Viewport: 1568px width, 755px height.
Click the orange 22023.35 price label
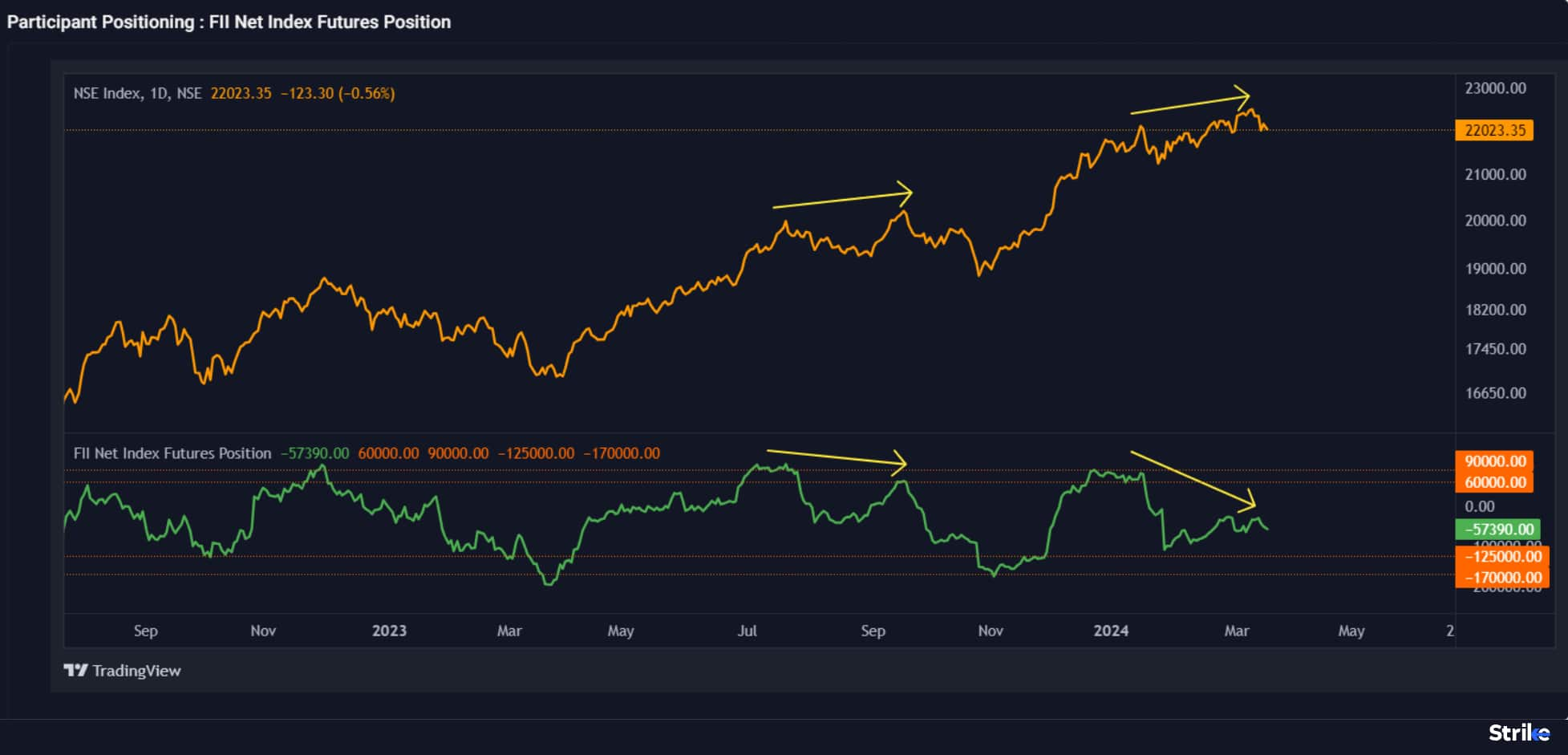click(1494, 130)
